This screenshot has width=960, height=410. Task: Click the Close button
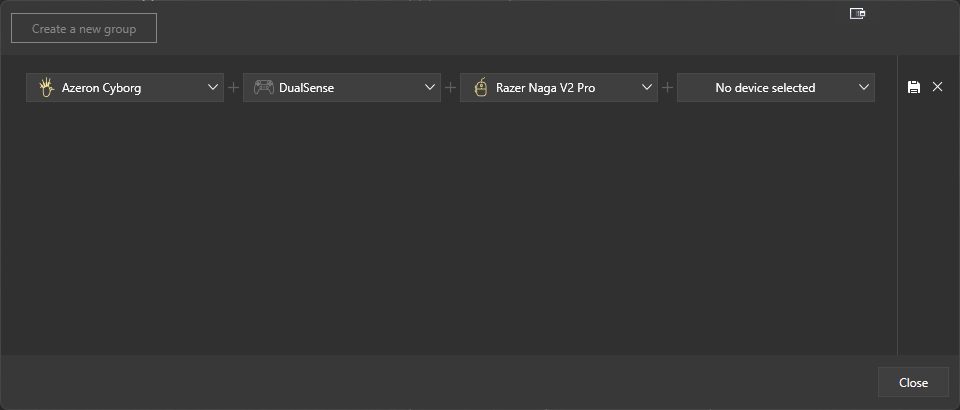click(913, 382)
